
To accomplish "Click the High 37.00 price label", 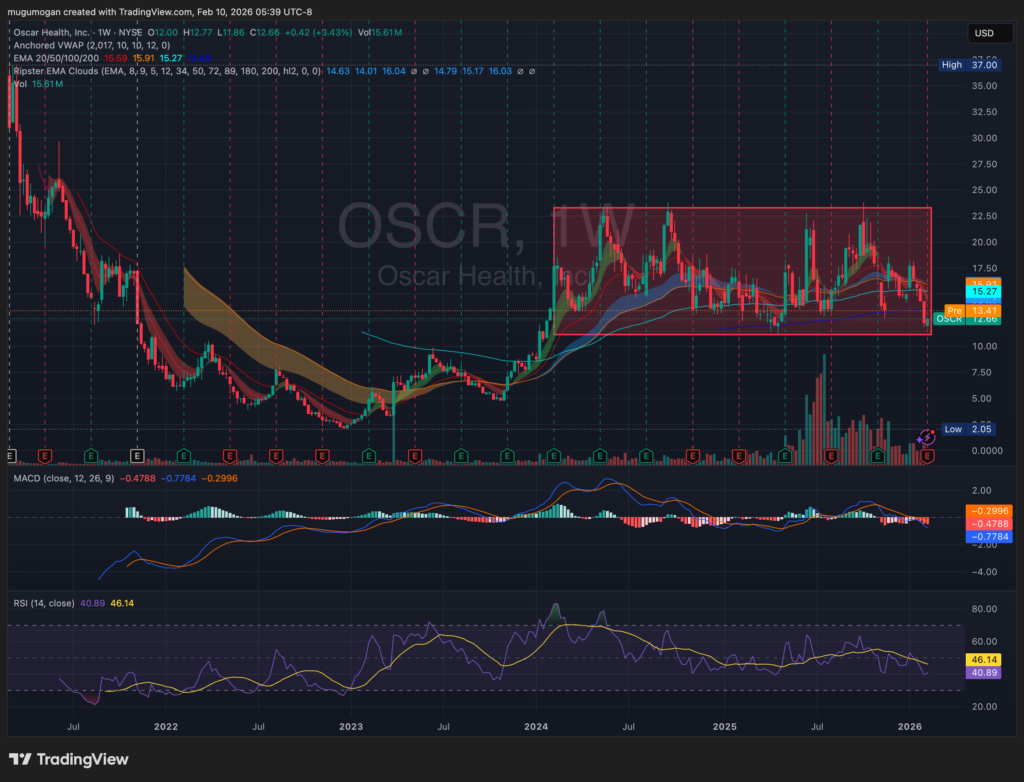I will coord(965,65).
